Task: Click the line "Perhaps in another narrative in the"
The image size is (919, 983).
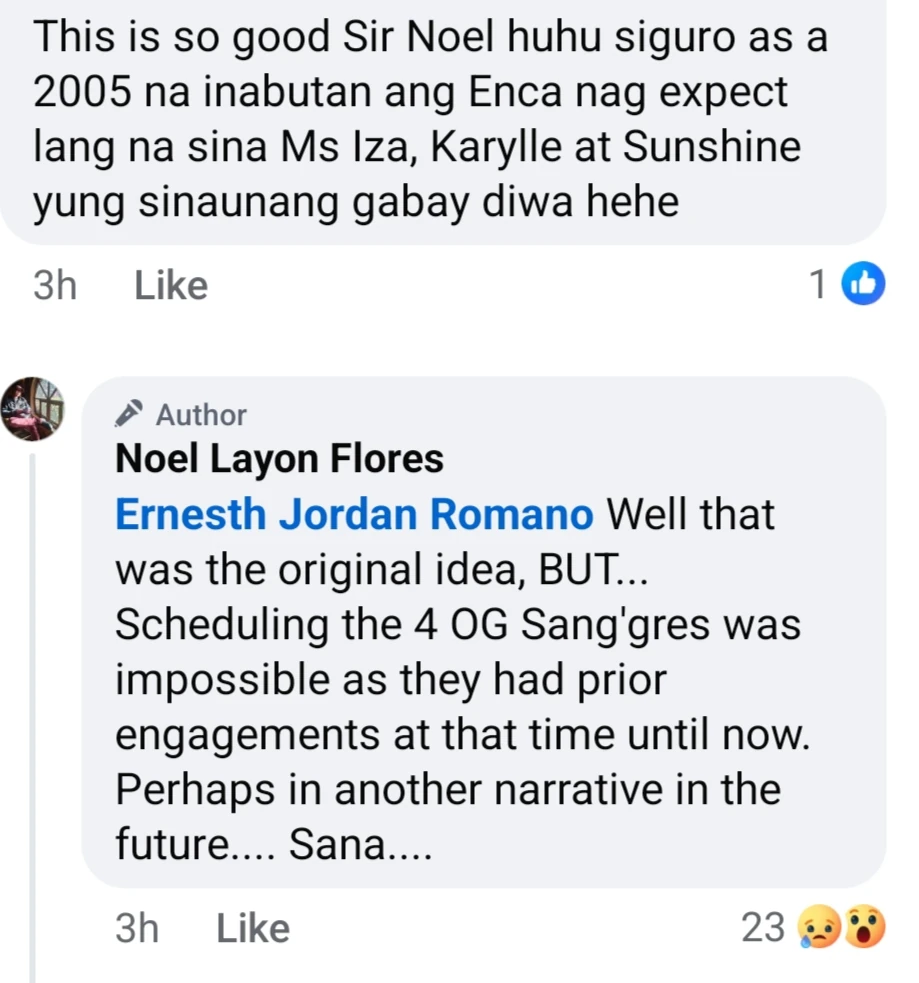Action: click(447, 790)
